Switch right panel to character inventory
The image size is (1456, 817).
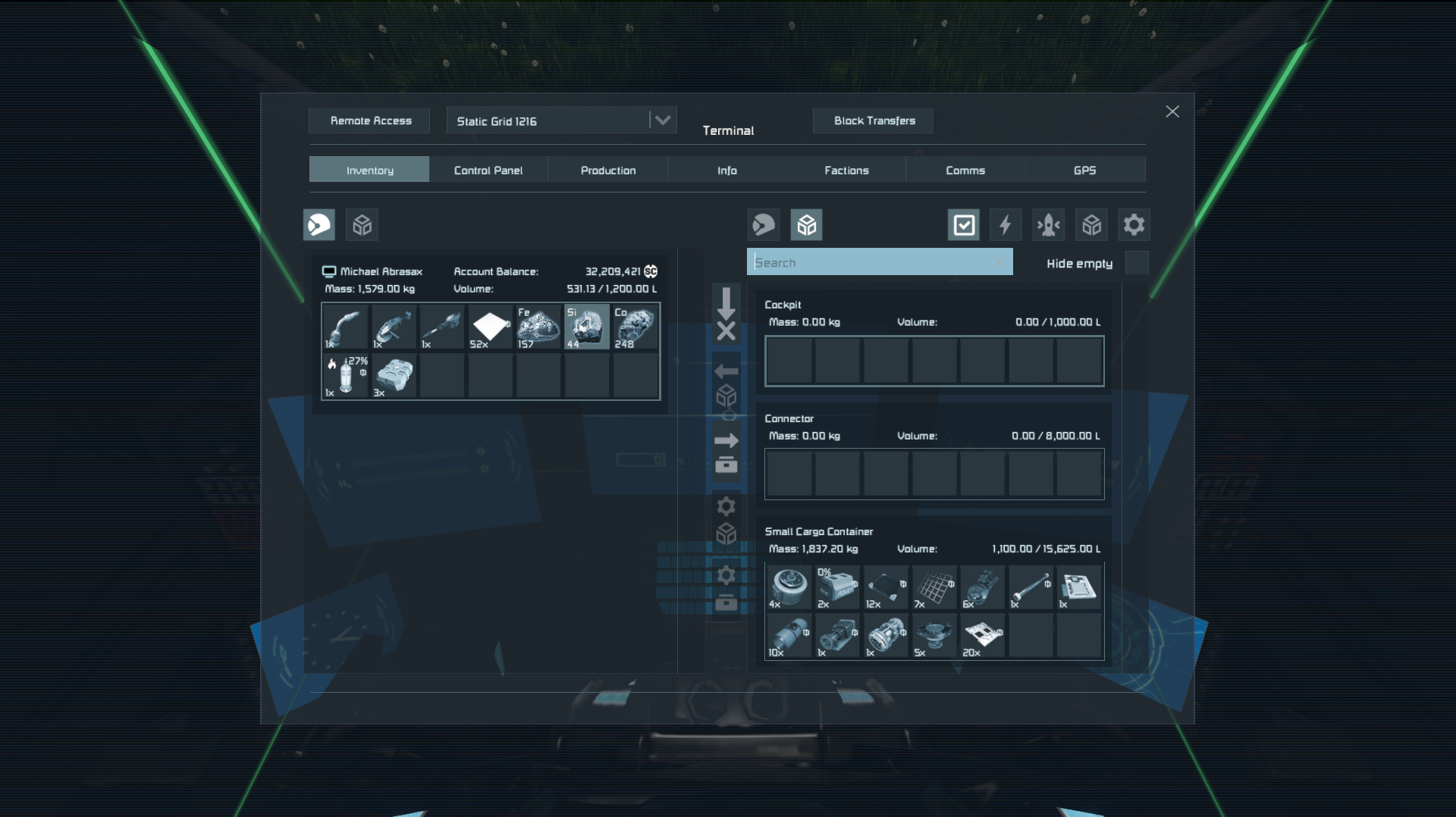tap(764, 225)
